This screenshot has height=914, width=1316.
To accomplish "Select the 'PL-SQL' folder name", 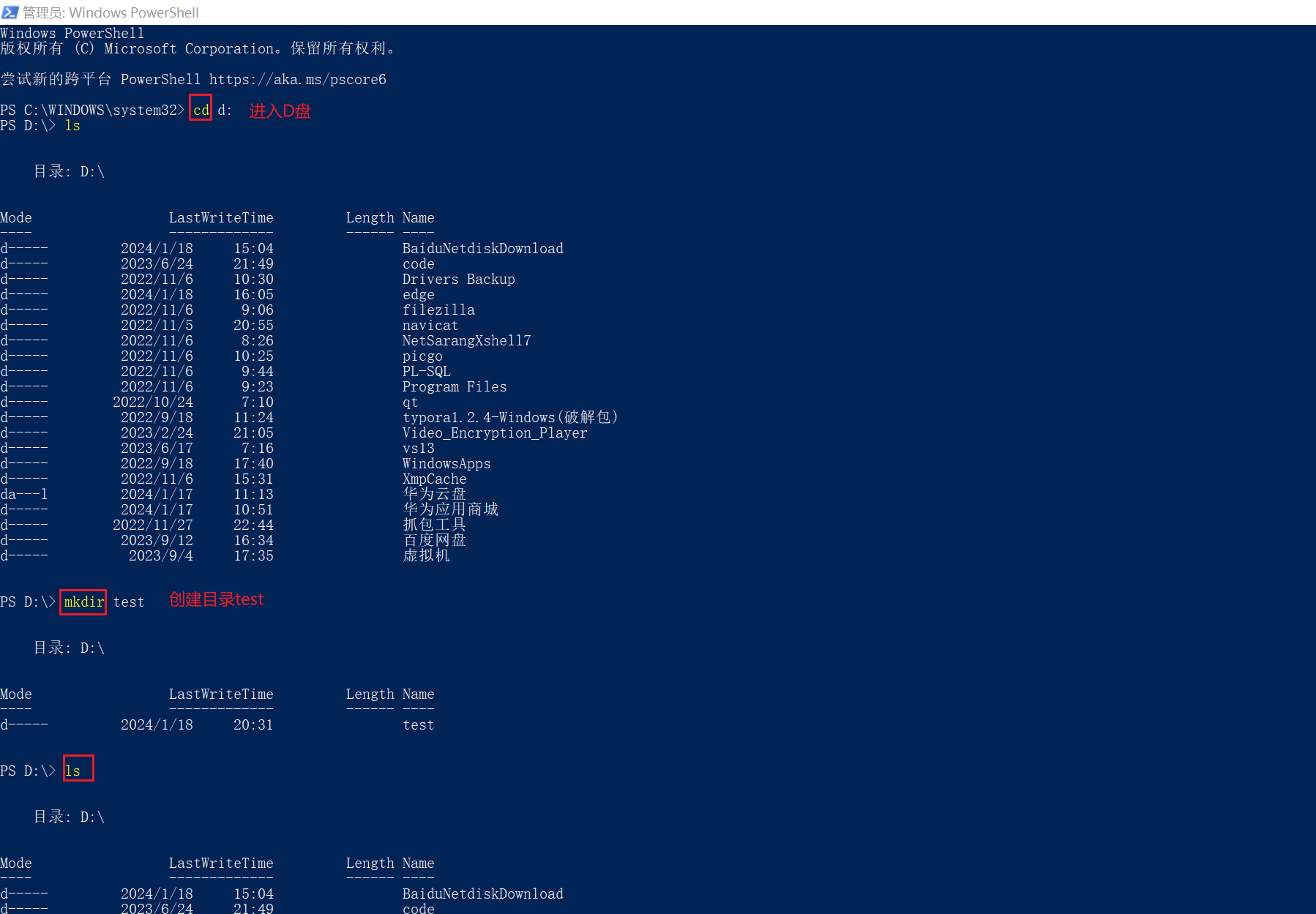I will [427, 371].
